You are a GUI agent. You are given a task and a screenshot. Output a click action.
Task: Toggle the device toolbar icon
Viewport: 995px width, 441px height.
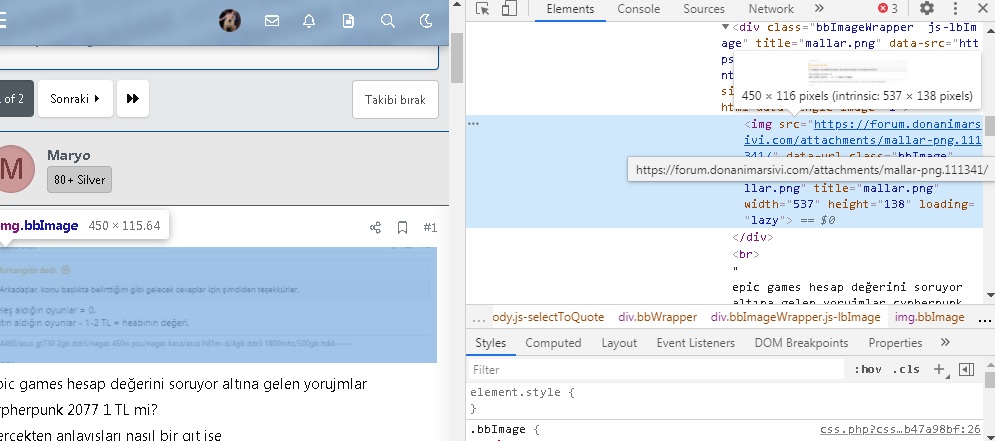click(509, 9)
